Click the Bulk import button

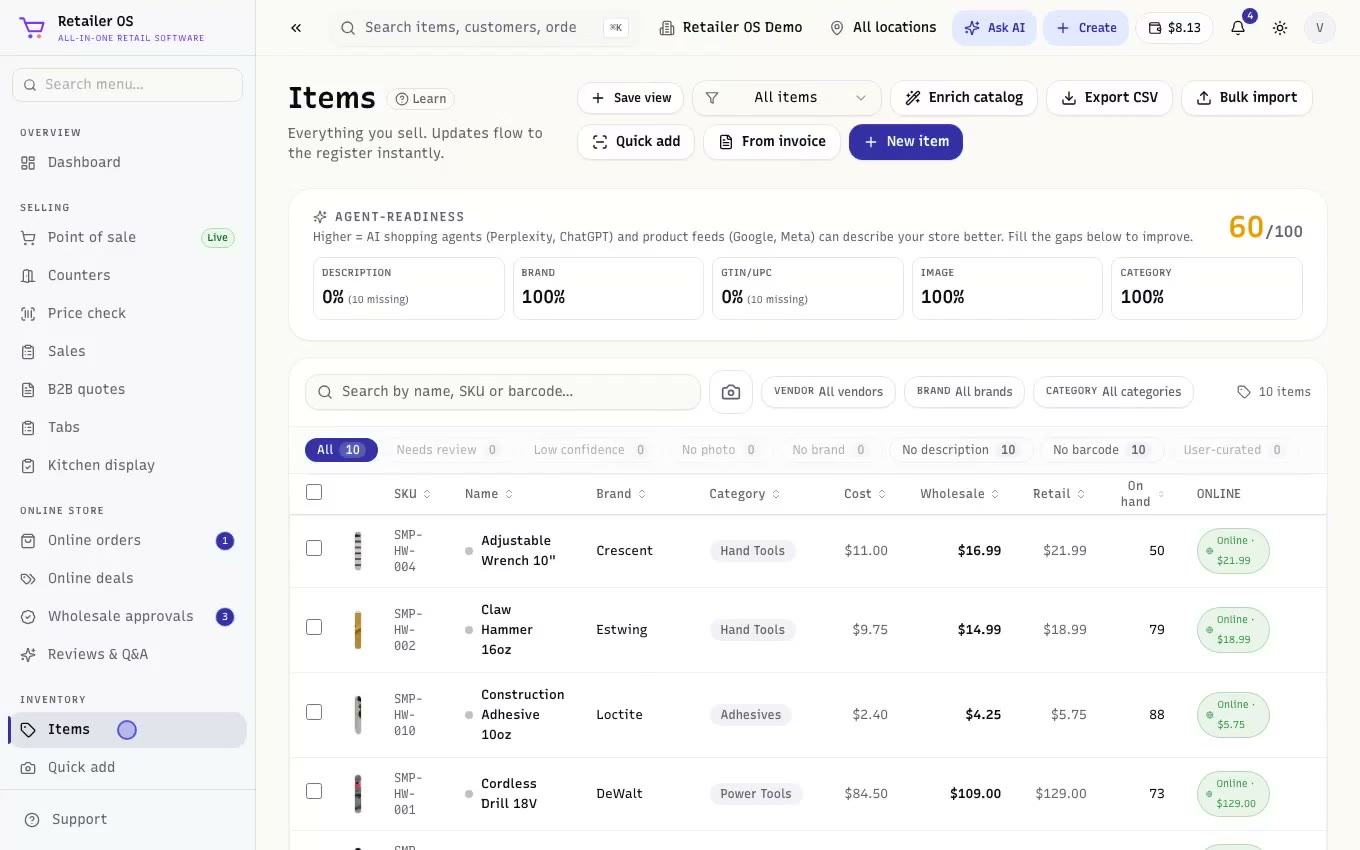point(1247,98)
